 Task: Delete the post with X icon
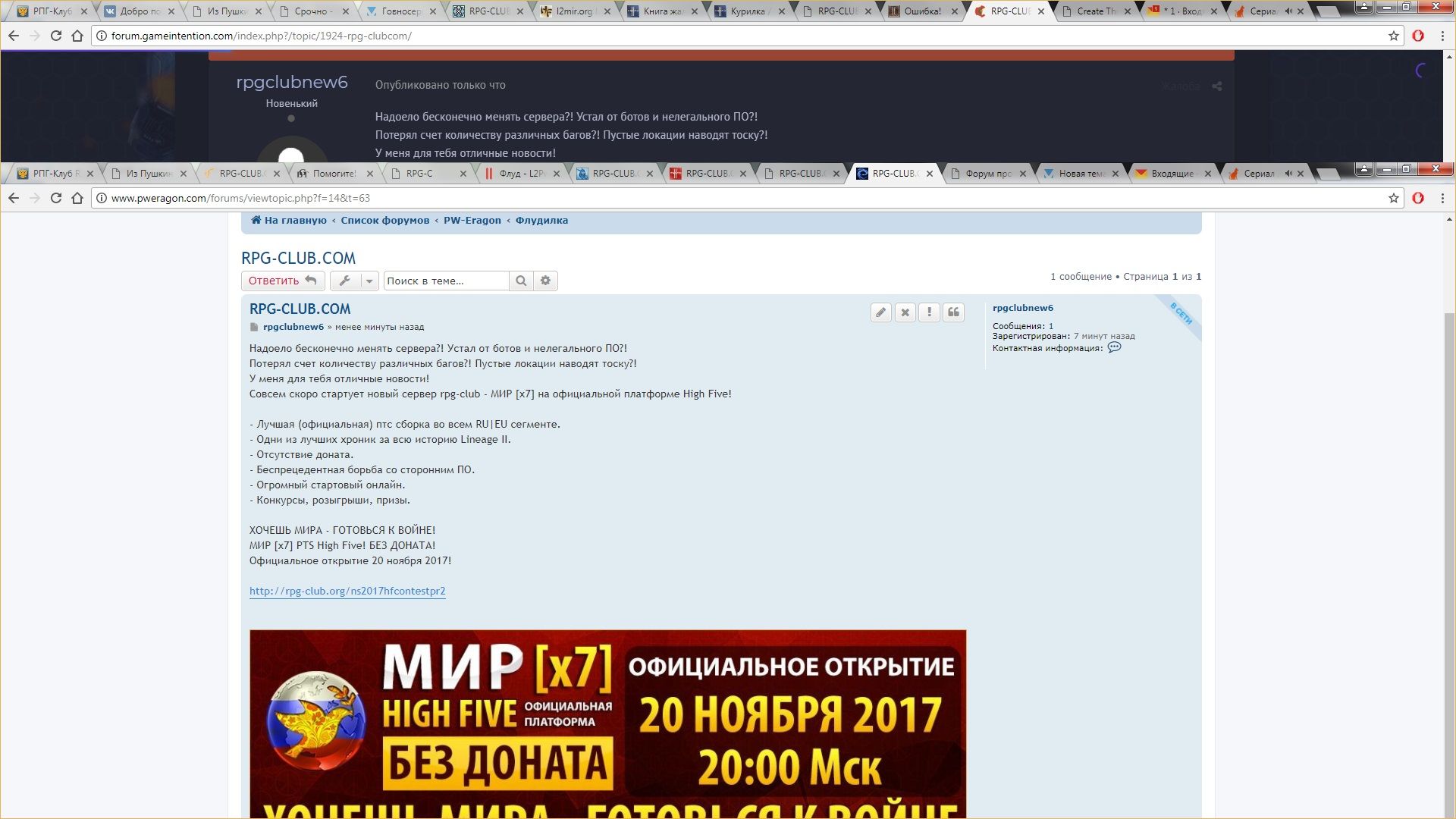click(905, 312)
